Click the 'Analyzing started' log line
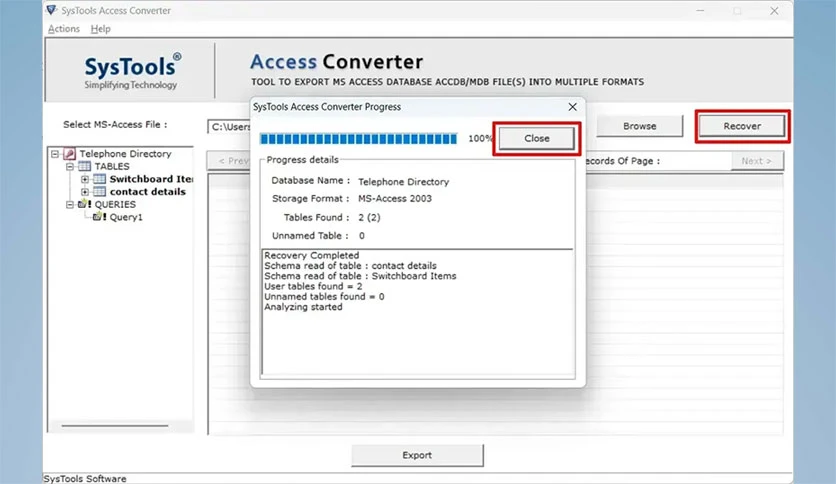Viewport: 836px width, 484px height. [303, 307]
